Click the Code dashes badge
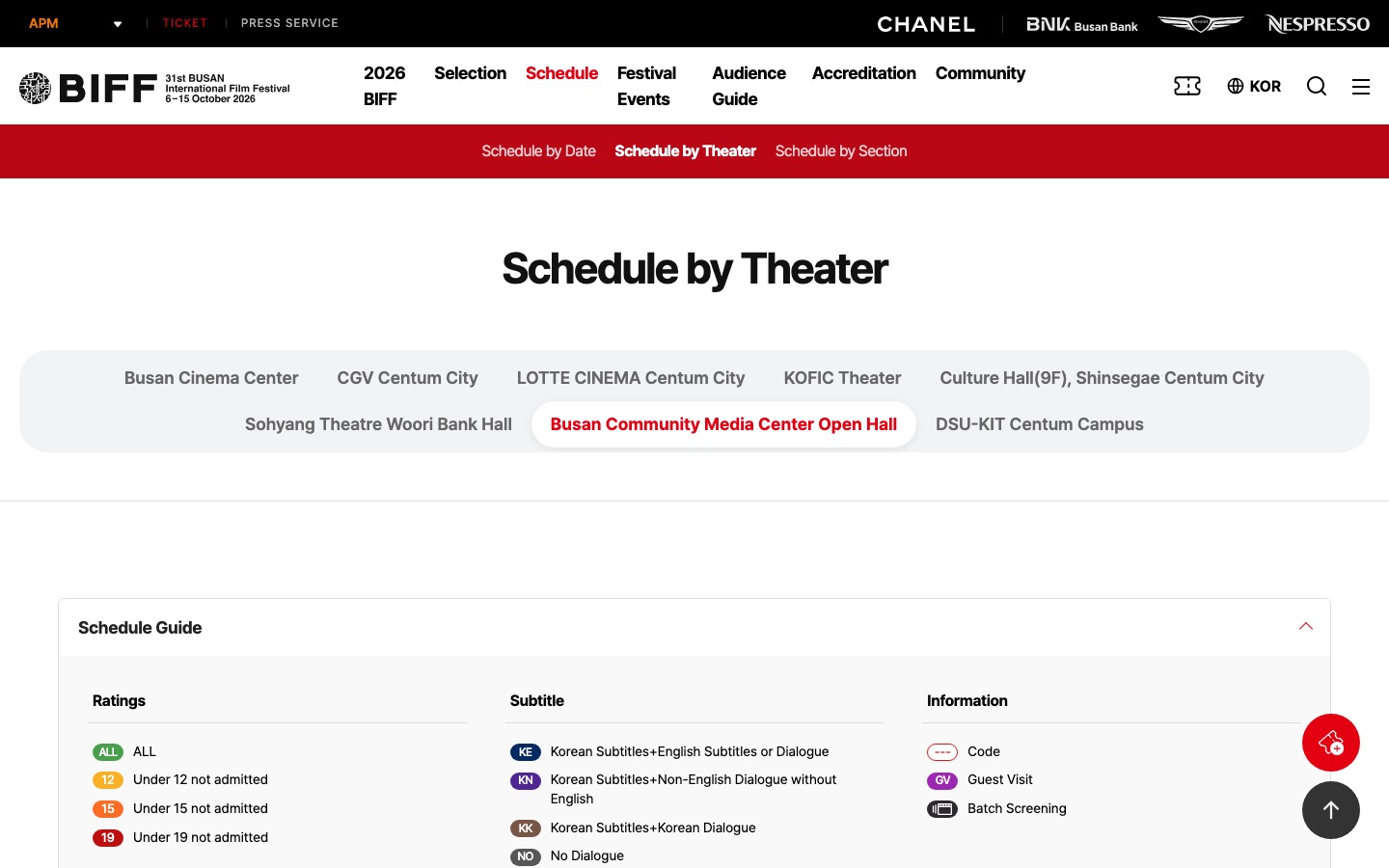Screen dimensions: 1389x868 tap(942, 752)
